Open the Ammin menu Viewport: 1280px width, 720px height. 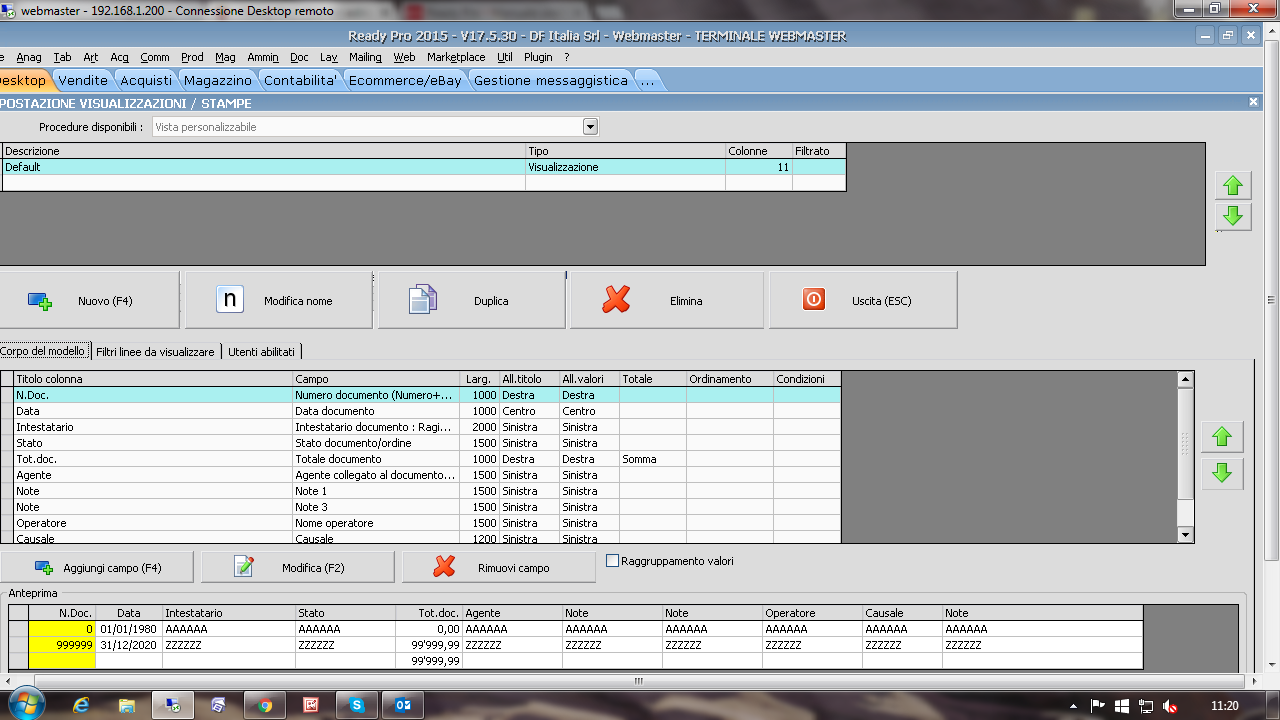click(263, 57)
